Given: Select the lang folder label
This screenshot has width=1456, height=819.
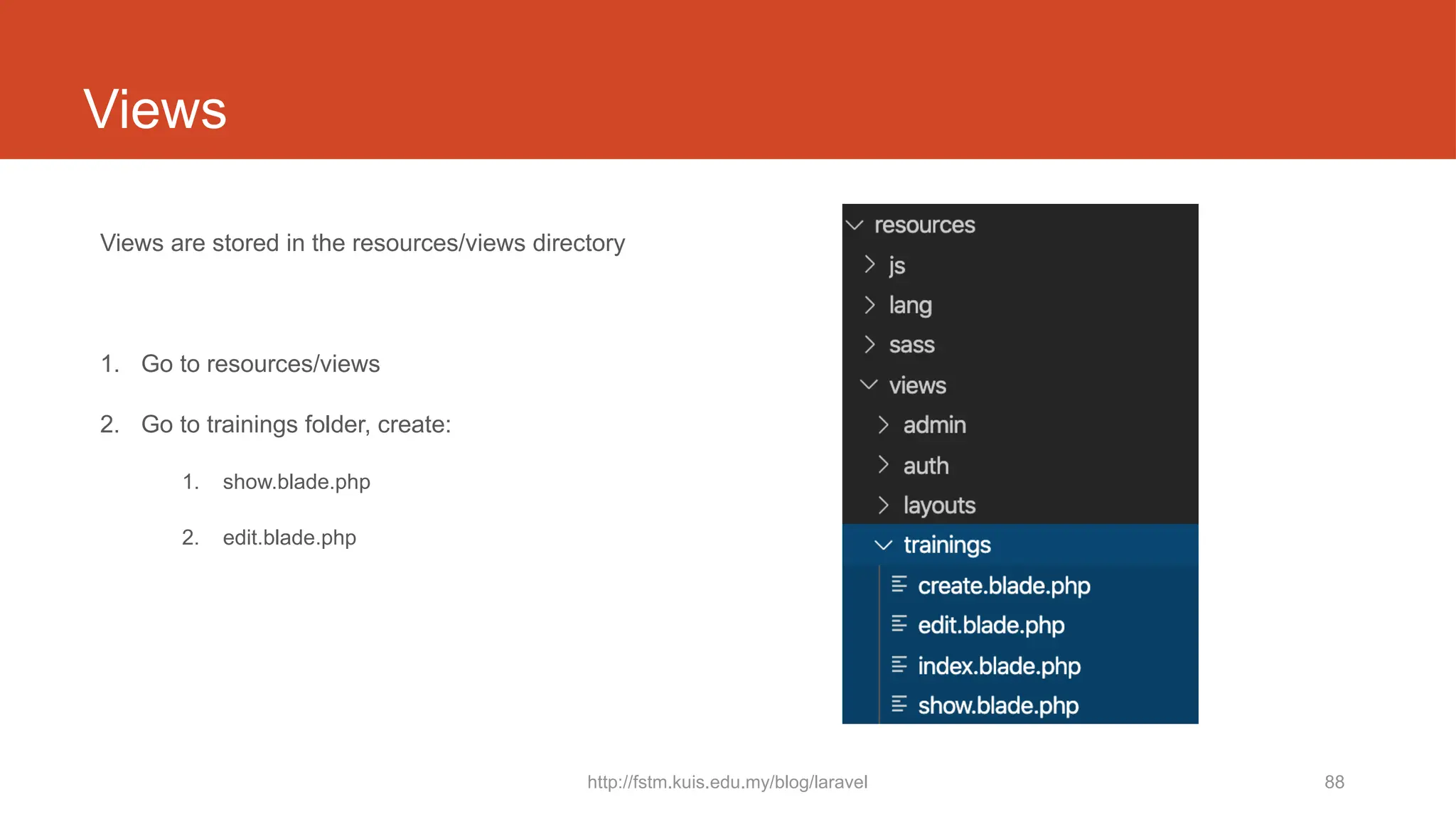Looking at the screenshot, I should [x=911, y=306].
